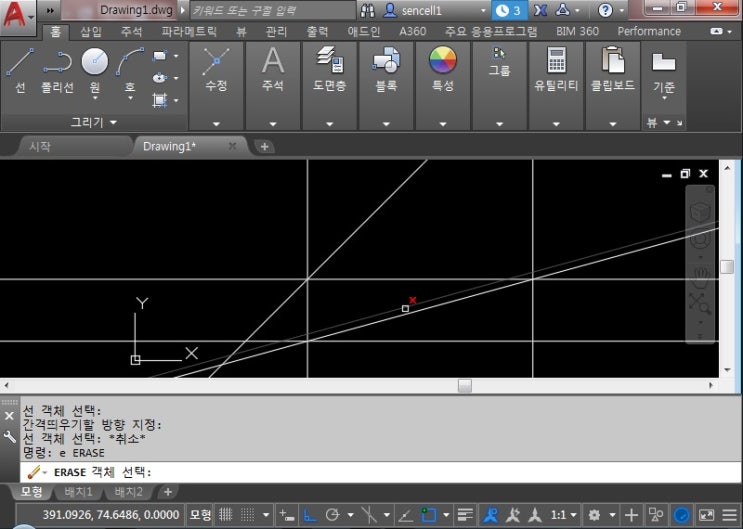
Task: Switch to Layout1 (배치1) tab
Action: (x=78, y=492)
